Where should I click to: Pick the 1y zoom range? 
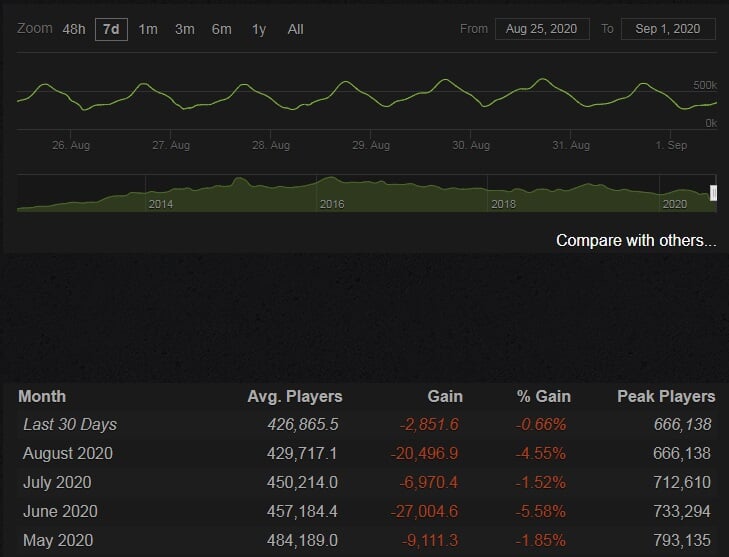point(259,29)
